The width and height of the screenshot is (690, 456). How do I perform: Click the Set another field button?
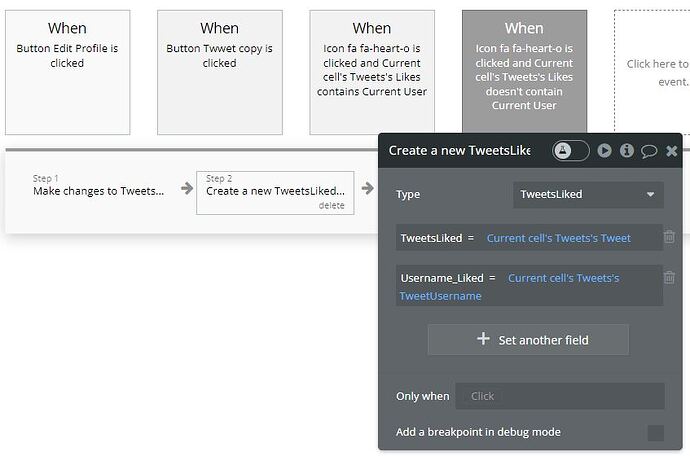[528, 340]
